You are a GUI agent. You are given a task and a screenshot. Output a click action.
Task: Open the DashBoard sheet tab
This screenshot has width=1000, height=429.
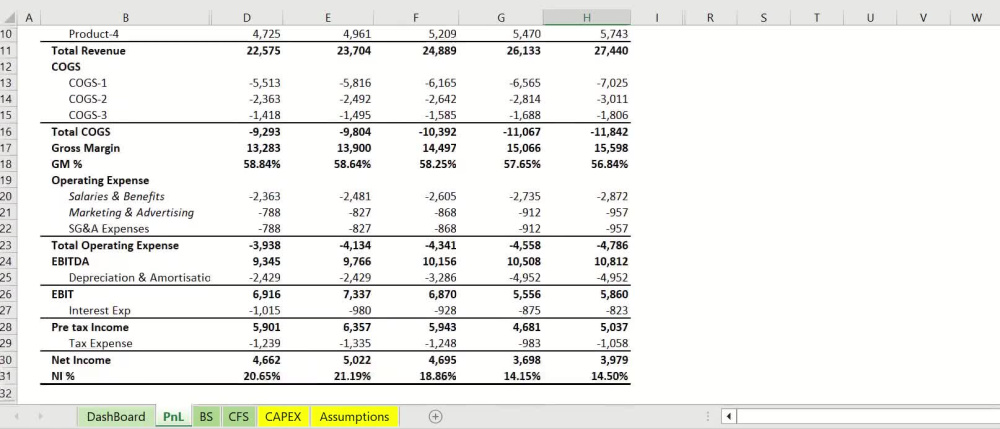pyautogui.click(x=116, y=417)
